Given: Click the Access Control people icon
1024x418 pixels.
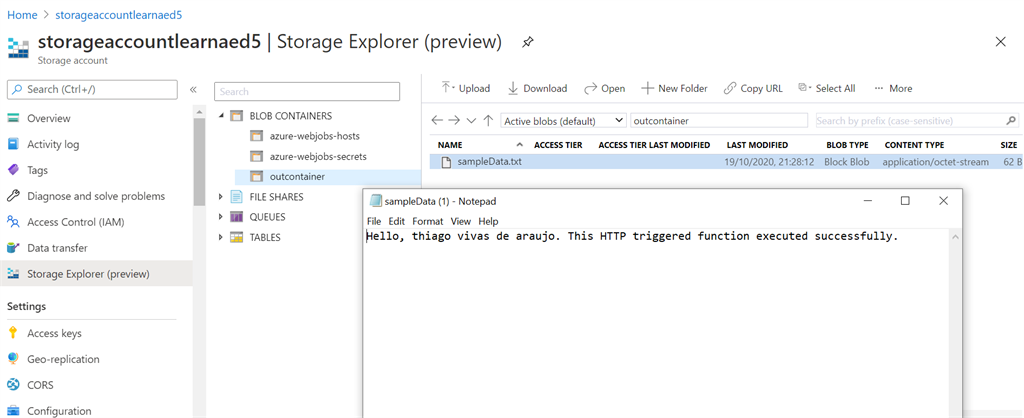Looking at the screenshot, I should [13, 222].
